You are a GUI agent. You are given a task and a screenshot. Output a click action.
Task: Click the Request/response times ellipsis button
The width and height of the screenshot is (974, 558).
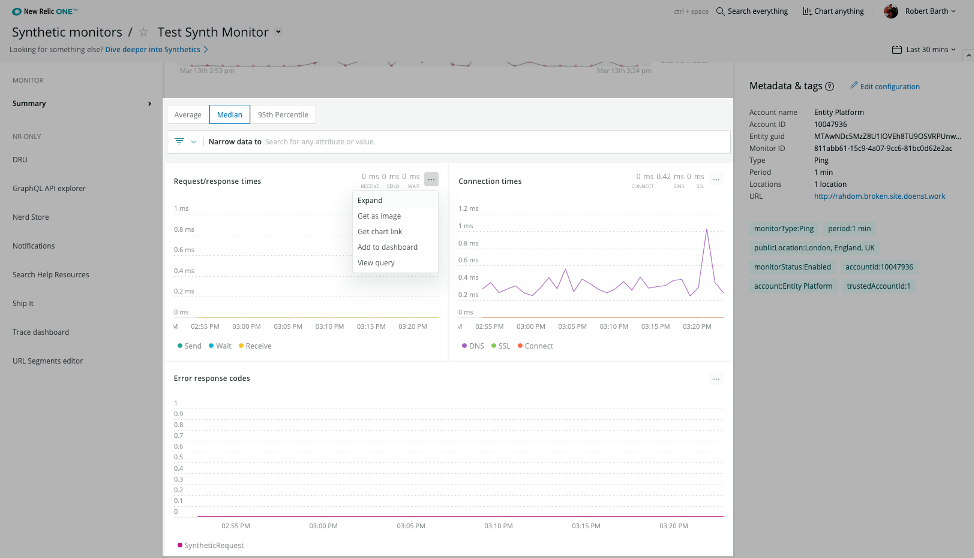[431, 179]
